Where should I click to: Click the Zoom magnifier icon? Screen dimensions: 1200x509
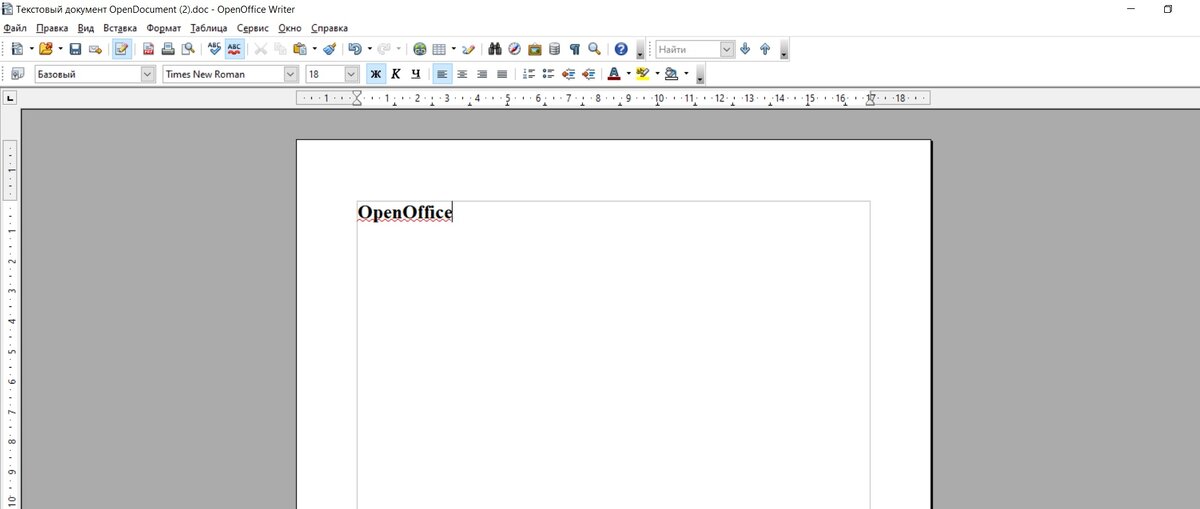tap(594, 48)
